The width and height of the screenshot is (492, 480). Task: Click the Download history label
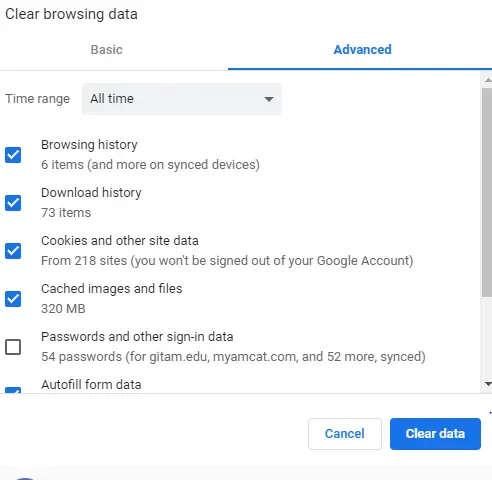(91, 193)
